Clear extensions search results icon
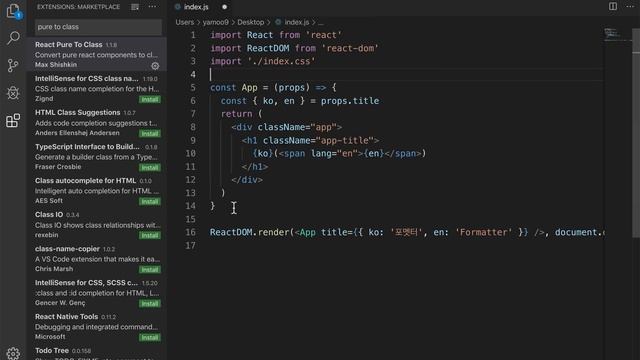The height and width of the screenshot is (360, 640). (x=135, y=7)
